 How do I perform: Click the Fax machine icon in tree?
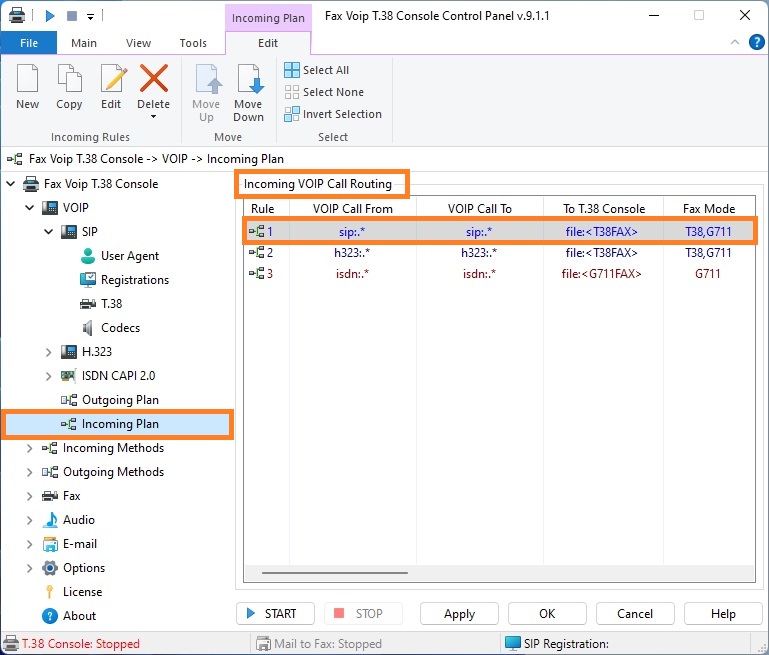coord(50,496)
